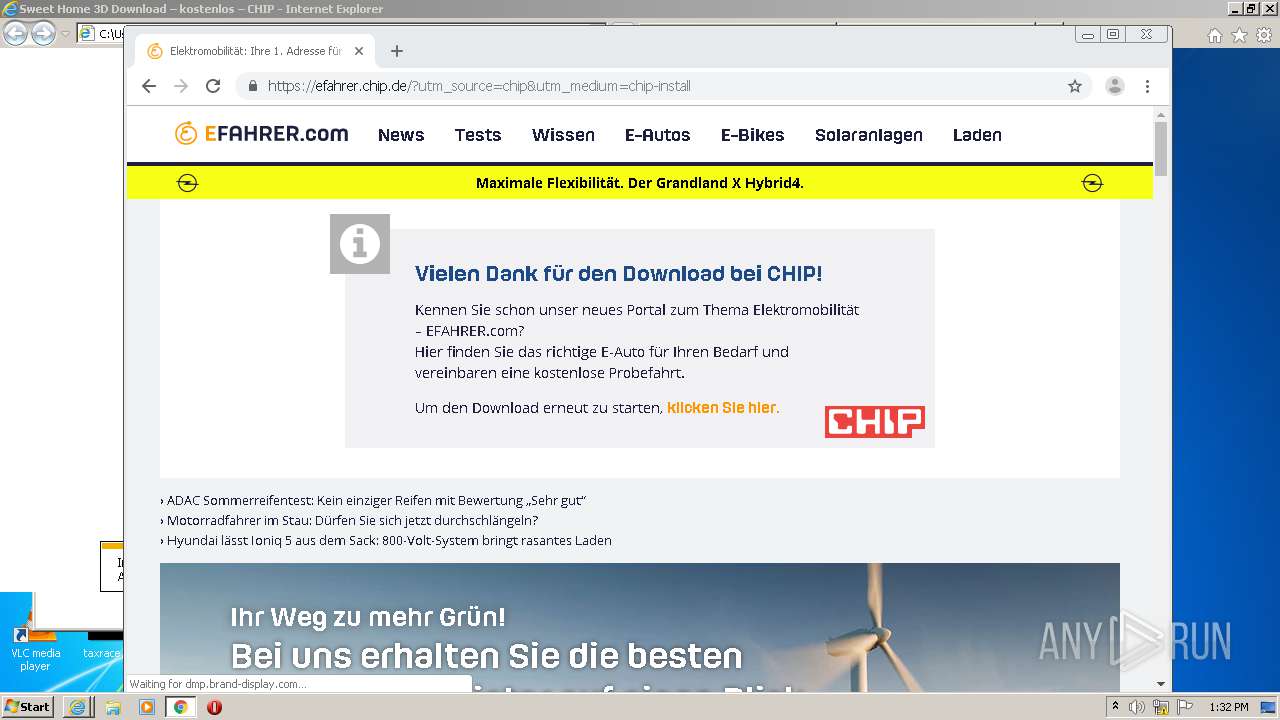1280x720 pixels.
Task: Open Windows Explorer folder from taskbar
Action: (x=113, y=707)
